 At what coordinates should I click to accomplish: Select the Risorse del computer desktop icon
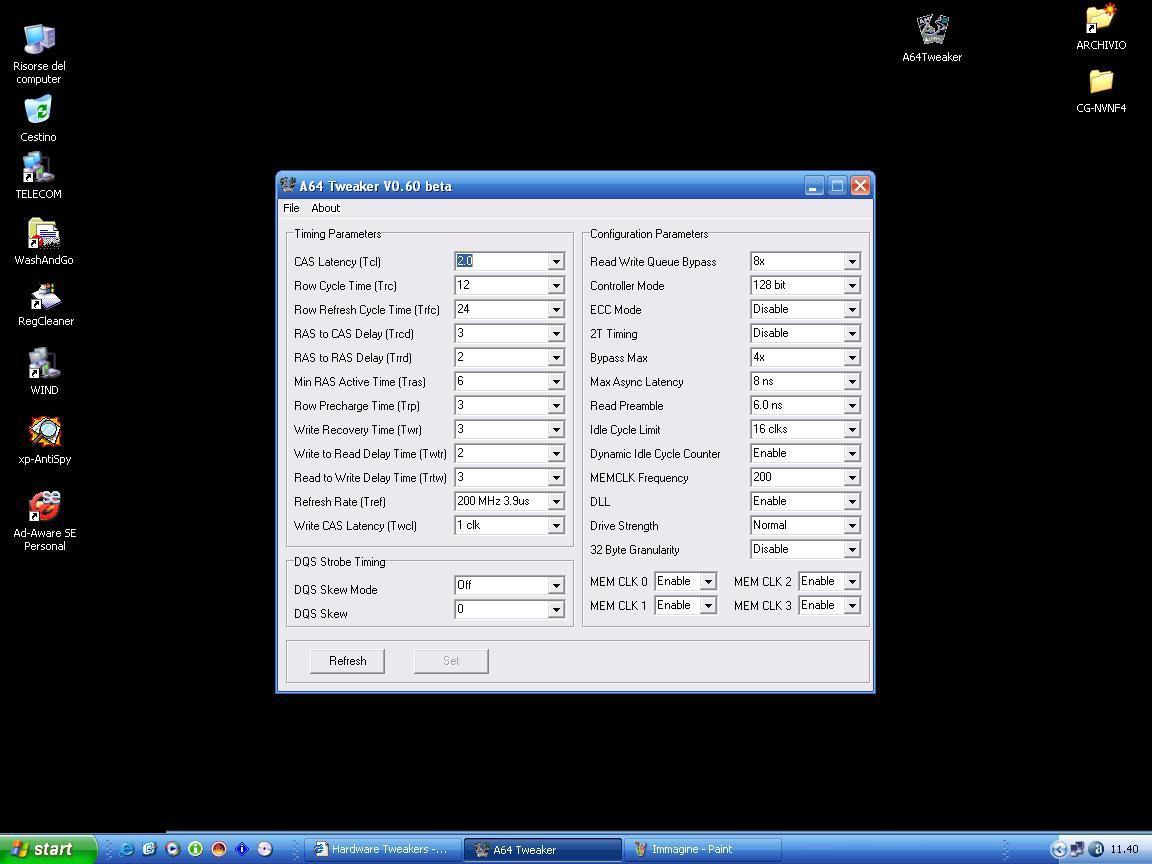(x=39, y=54)
